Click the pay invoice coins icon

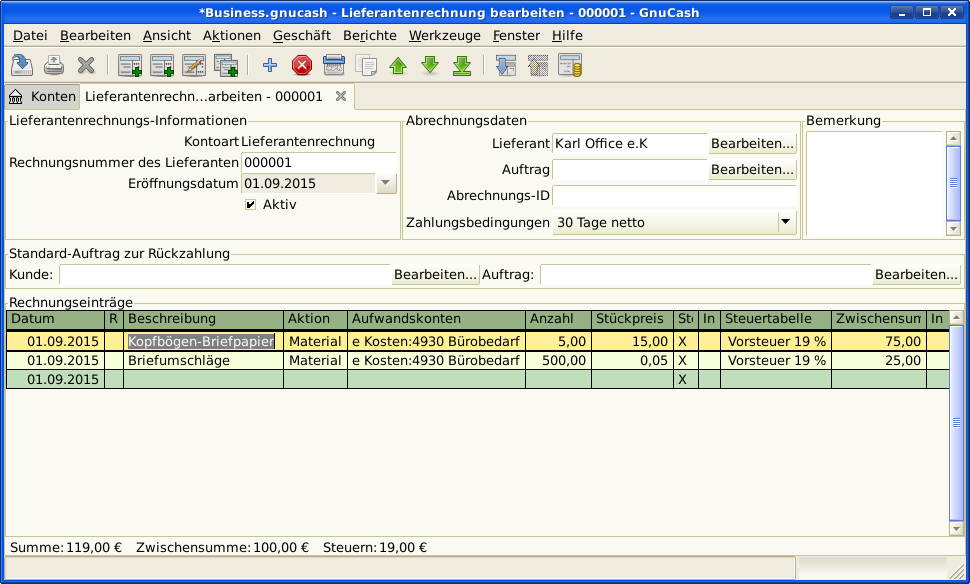pyautogui.click(x=570, y=66)
